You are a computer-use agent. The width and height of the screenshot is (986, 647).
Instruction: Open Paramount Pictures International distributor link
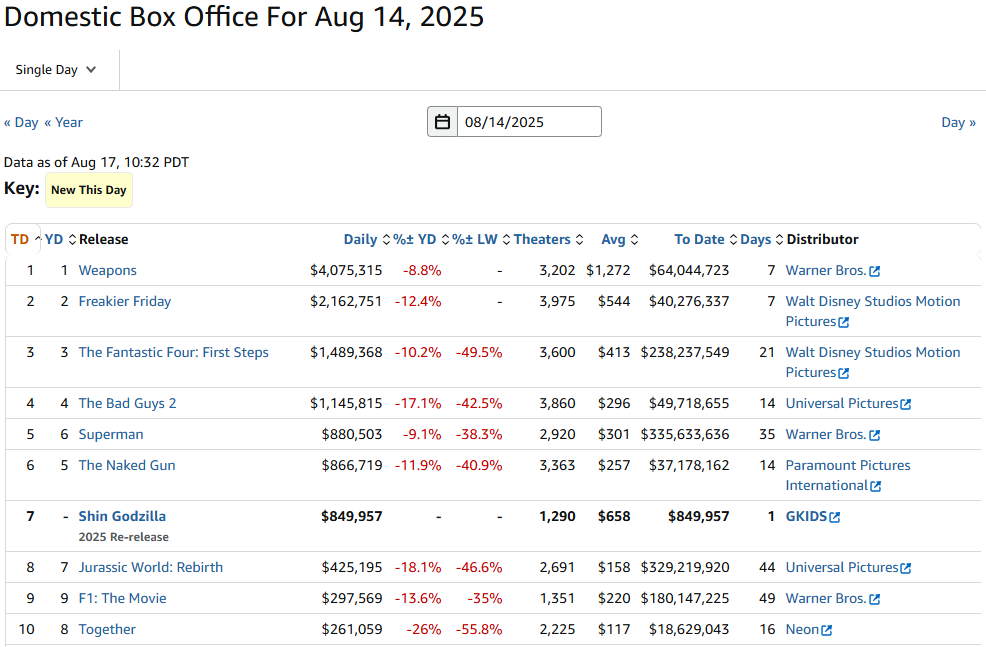click(848, 475)
